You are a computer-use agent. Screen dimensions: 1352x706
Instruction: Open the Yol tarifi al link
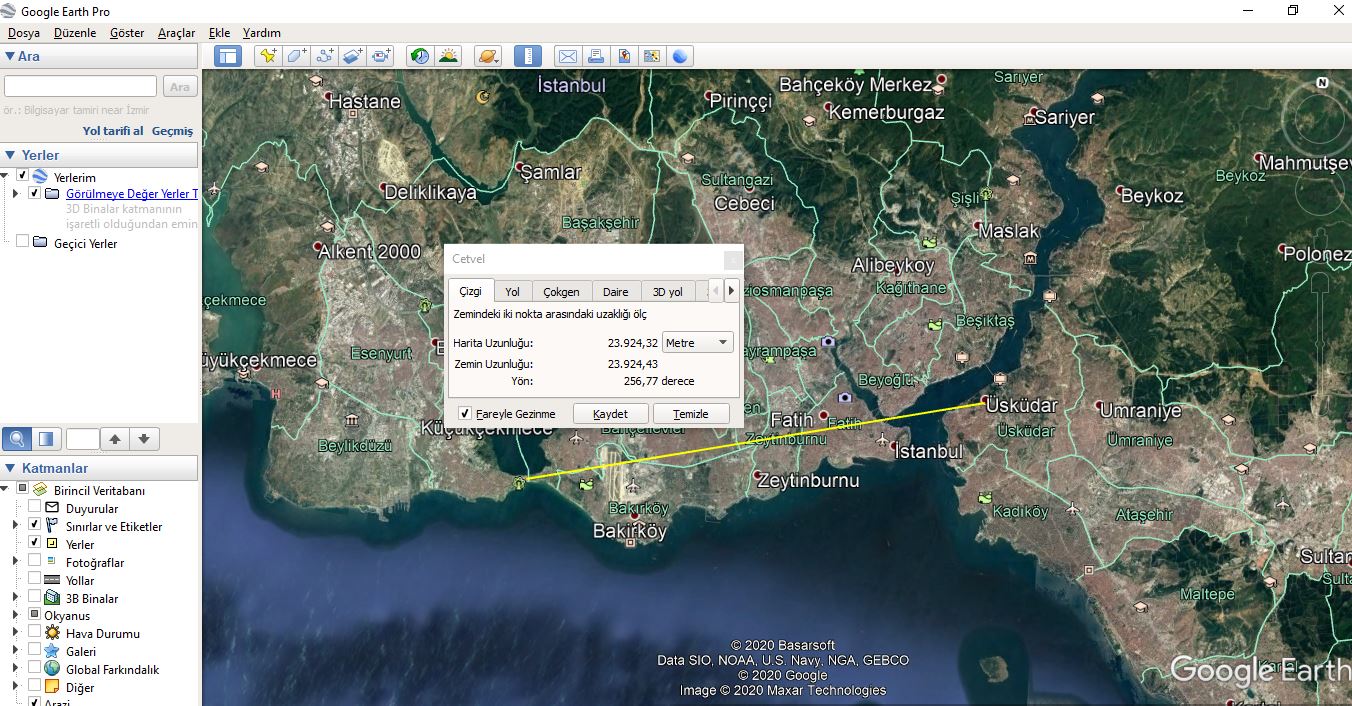113,131
